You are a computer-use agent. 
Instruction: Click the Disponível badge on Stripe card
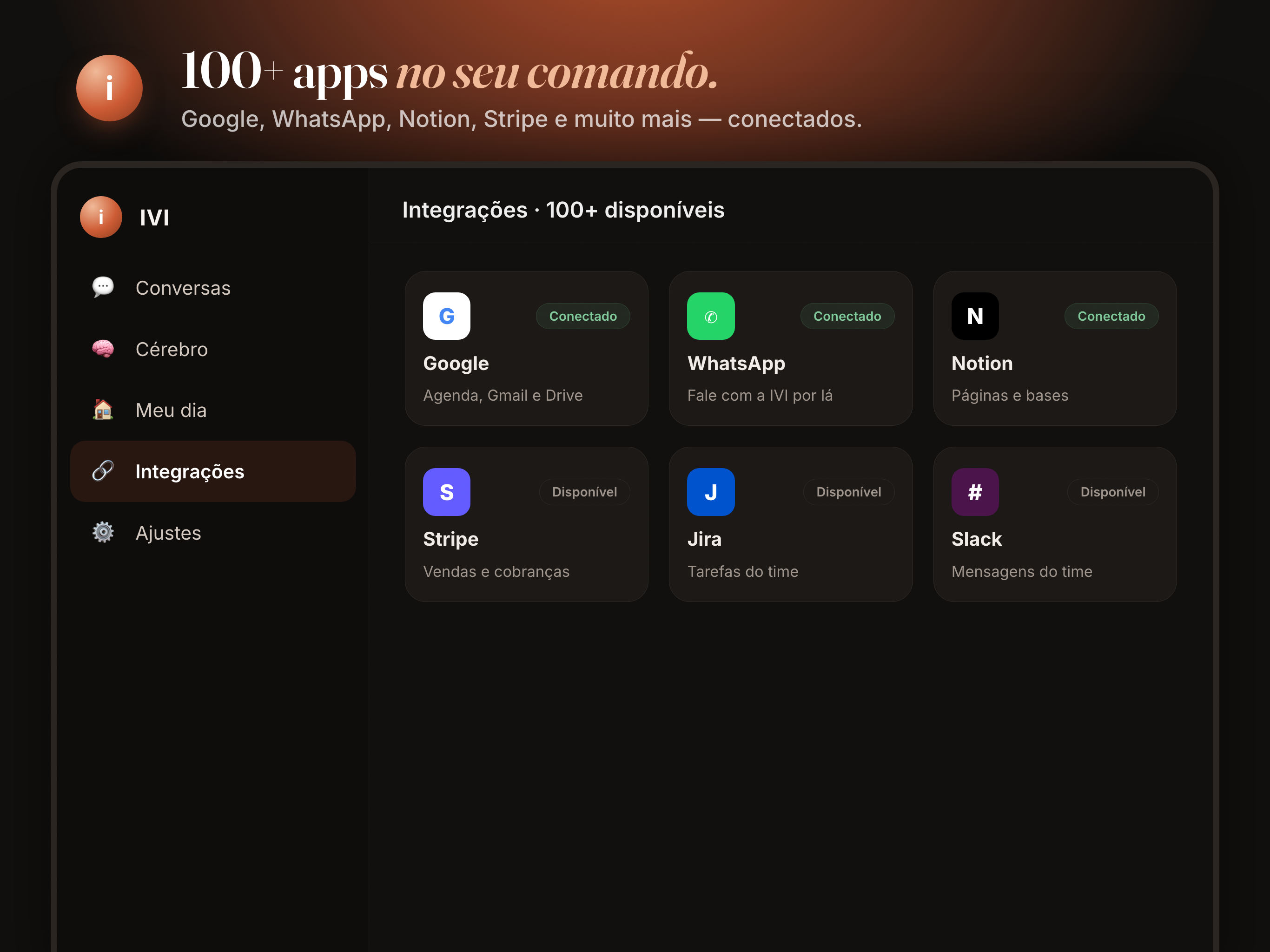click(x=584, y=491)
